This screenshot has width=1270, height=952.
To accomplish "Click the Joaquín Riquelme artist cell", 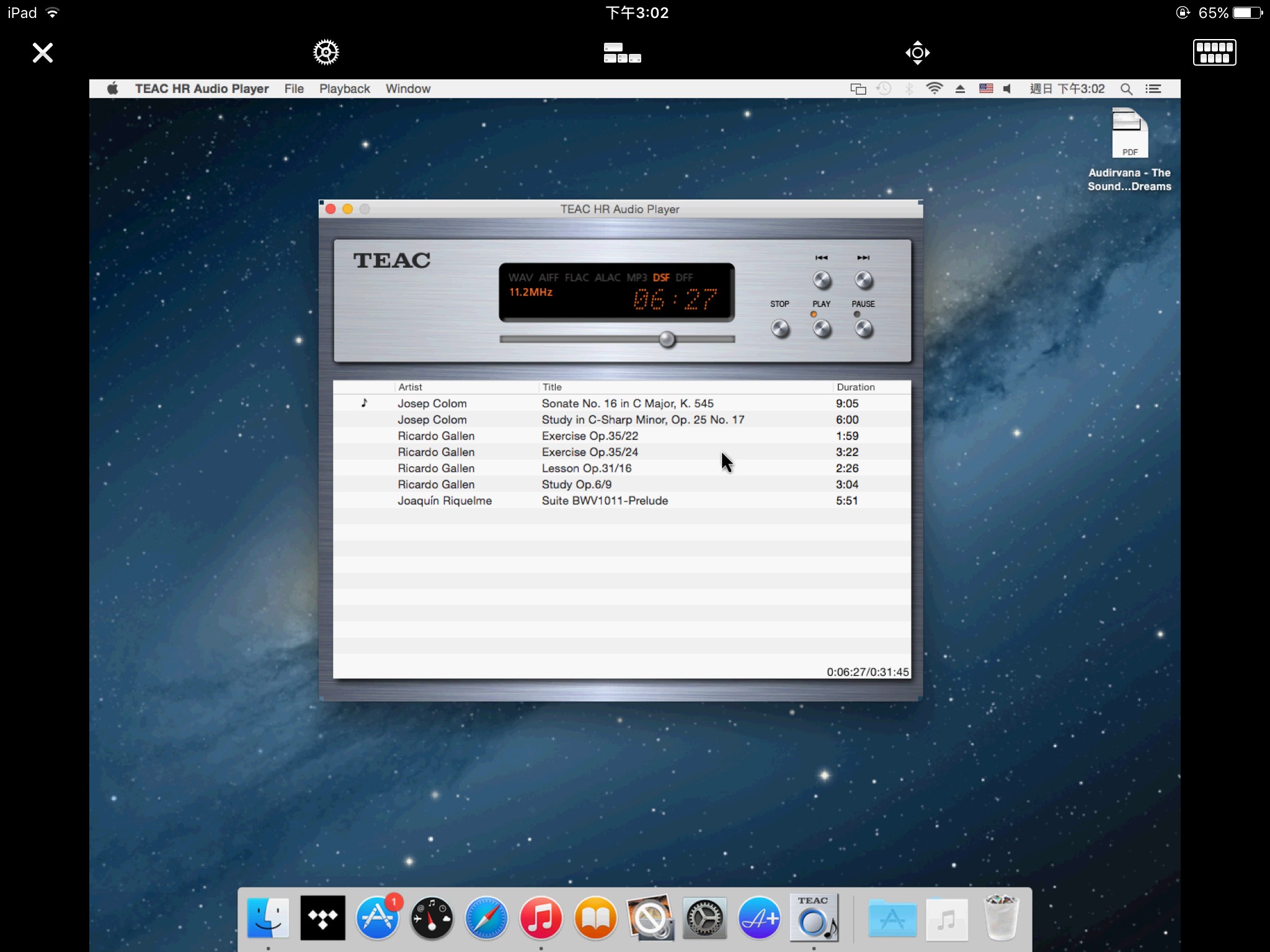I will 445,500.
